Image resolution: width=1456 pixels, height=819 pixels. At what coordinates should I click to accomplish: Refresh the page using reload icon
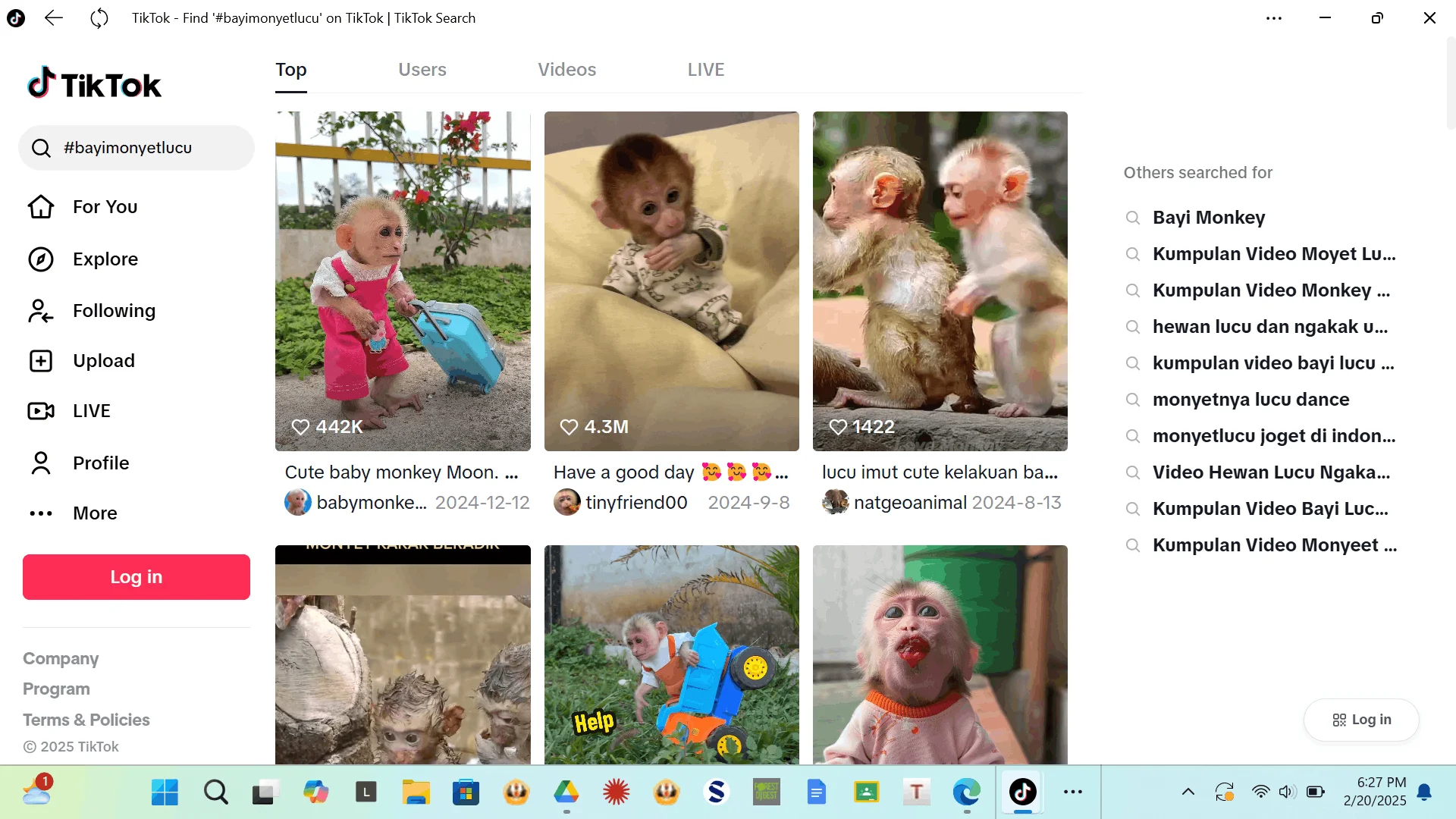click(x=99, y=17)
